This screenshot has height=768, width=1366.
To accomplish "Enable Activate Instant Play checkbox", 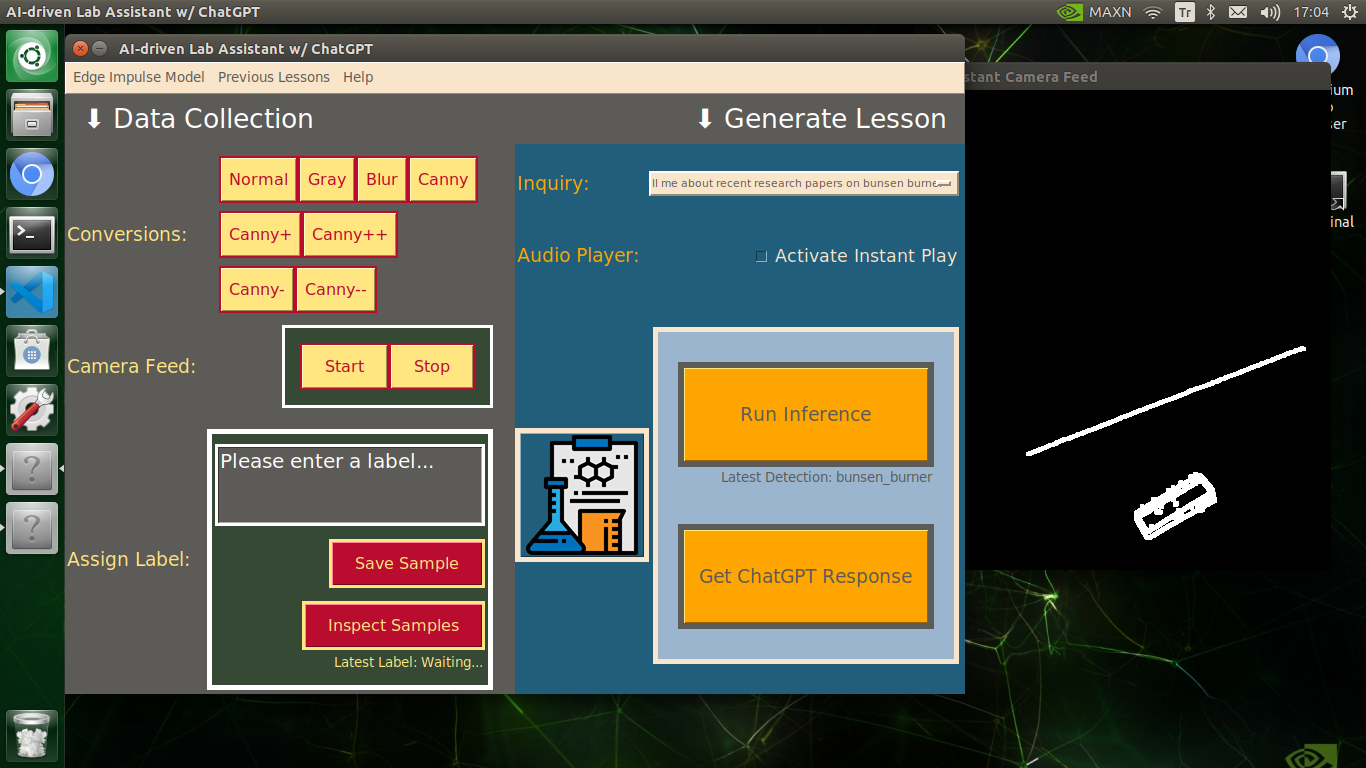I will pos(761,256).
